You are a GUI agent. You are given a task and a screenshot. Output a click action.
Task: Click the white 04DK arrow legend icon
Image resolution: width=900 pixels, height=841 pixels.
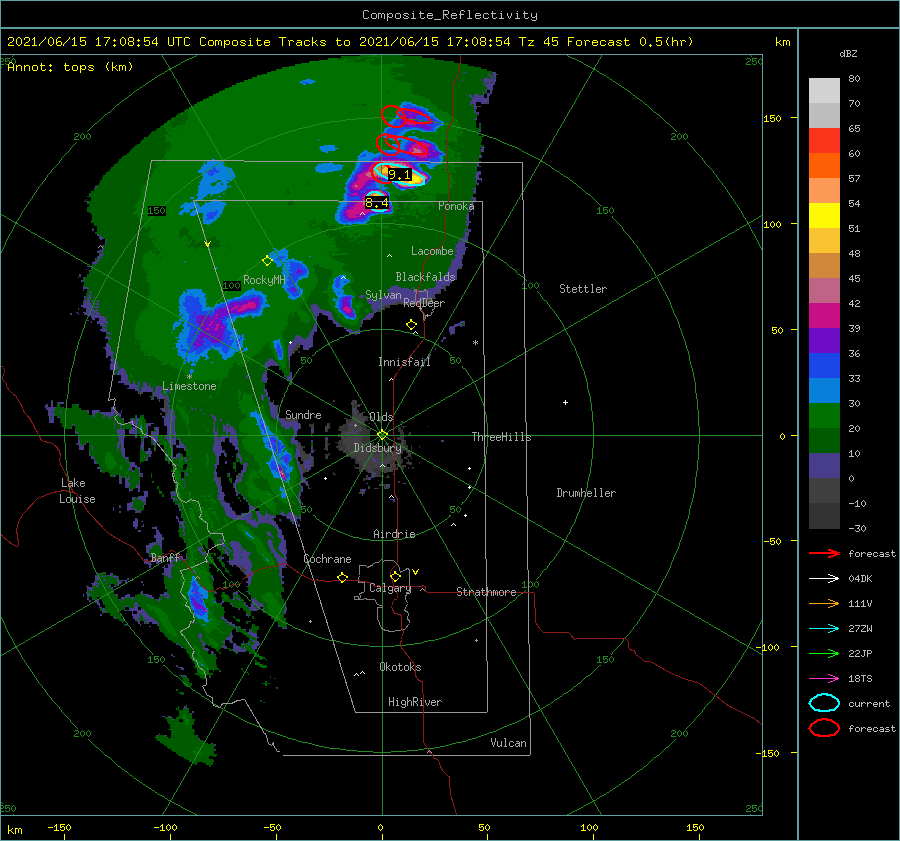[824, 578]
